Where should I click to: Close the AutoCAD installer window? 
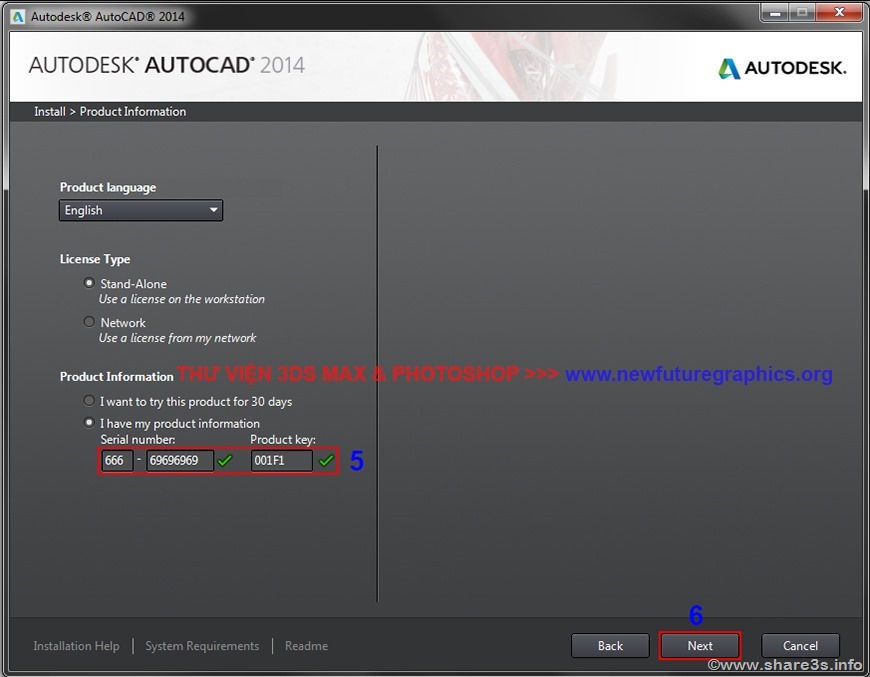(x=839, y=12)
